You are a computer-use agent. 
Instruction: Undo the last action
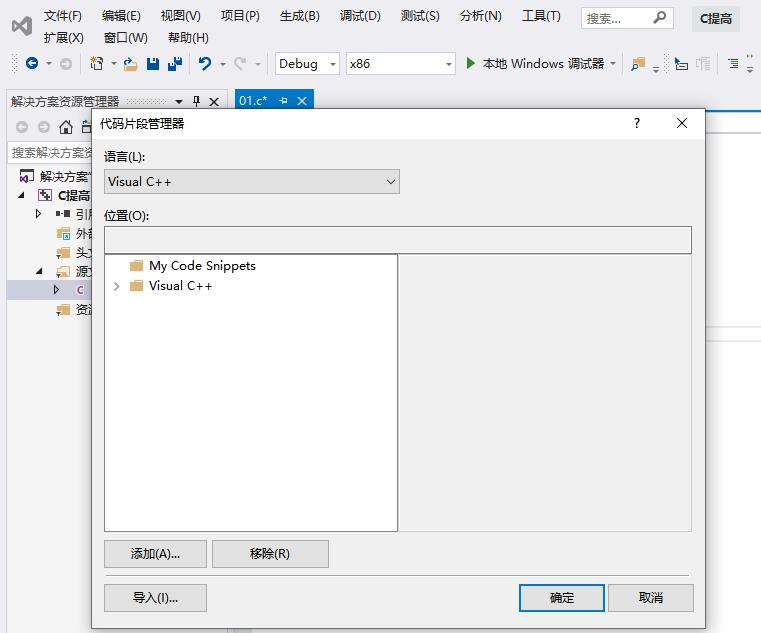[205, 64]
